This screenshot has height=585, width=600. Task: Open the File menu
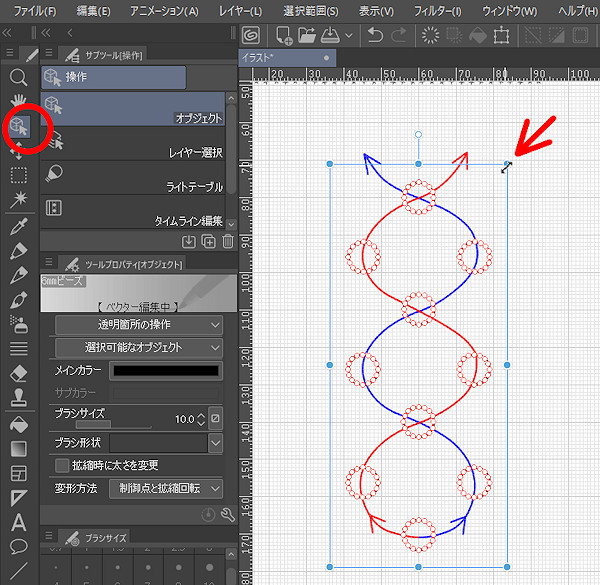[35, 11]
